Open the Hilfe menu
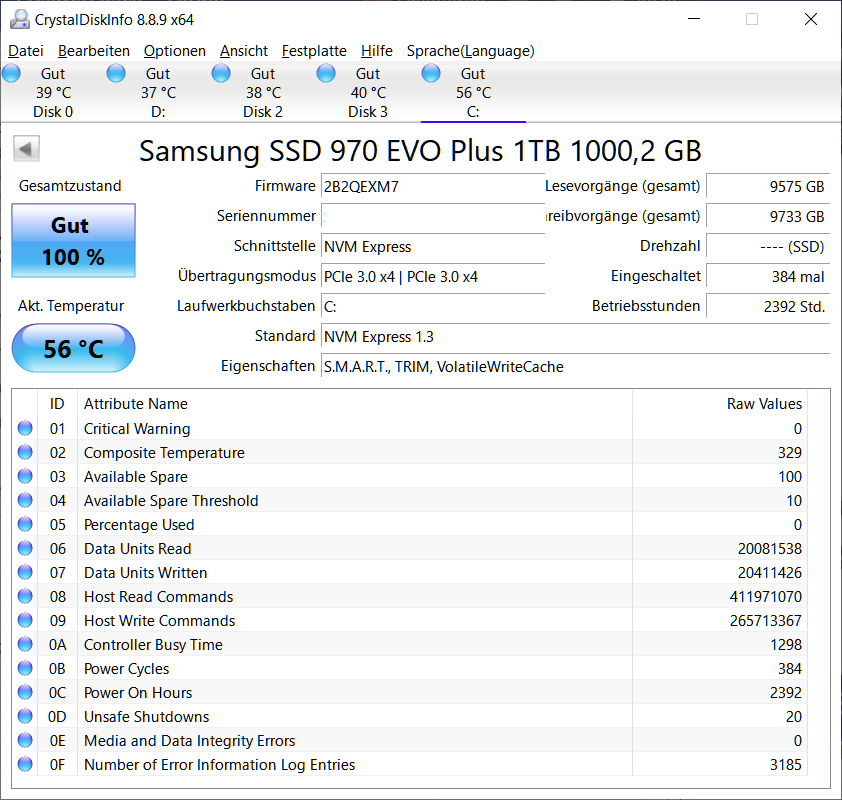This screenshot has width=842, height=800. 376,51
